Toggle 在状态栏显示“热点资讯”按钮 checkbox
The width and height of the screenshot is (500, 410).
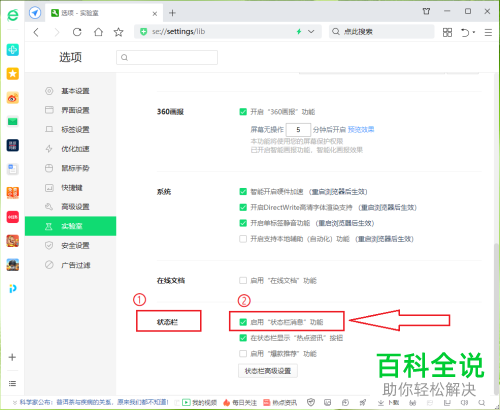coord(243,338)
